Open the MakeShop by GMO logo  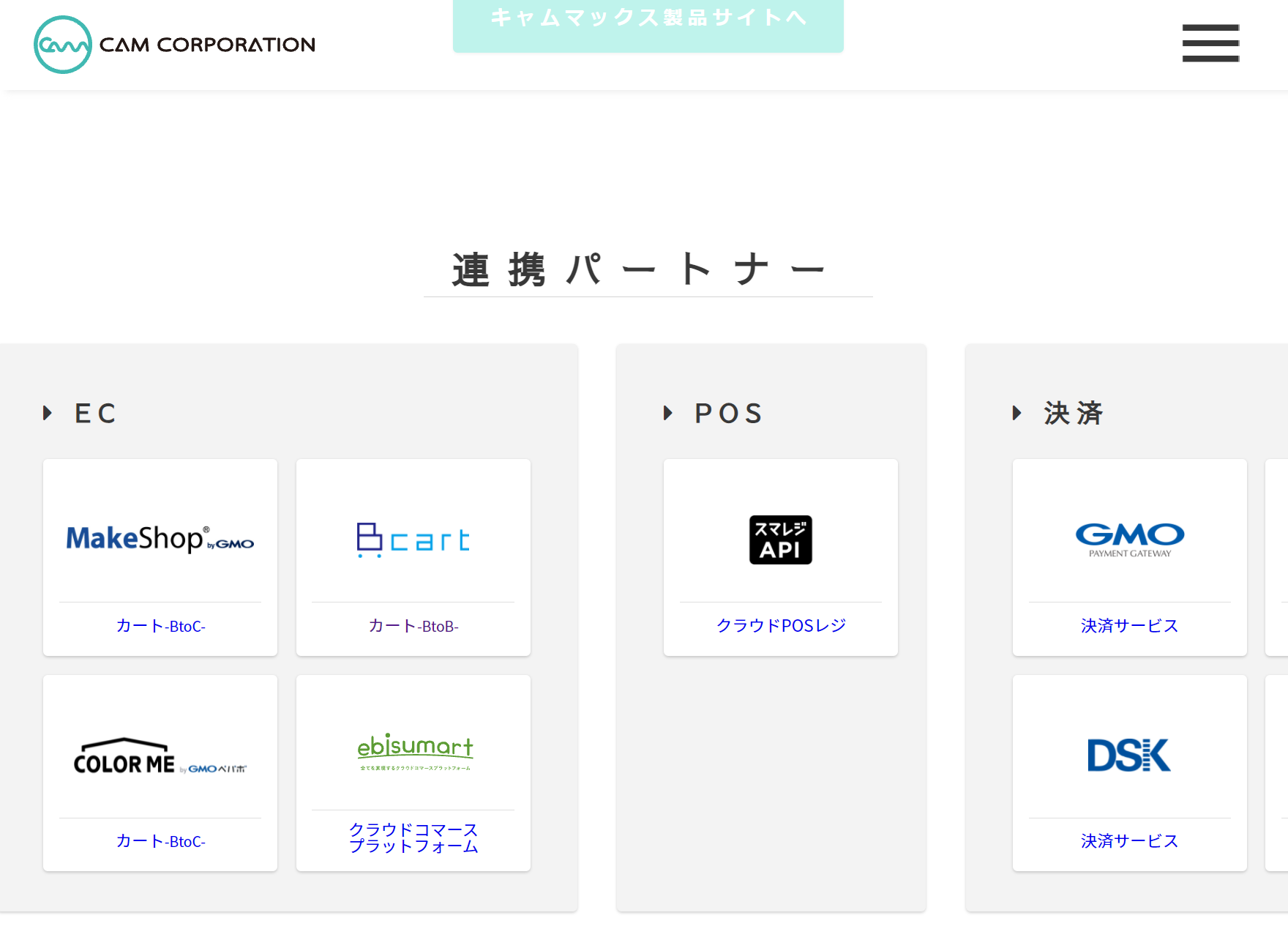tap(160, 539)
